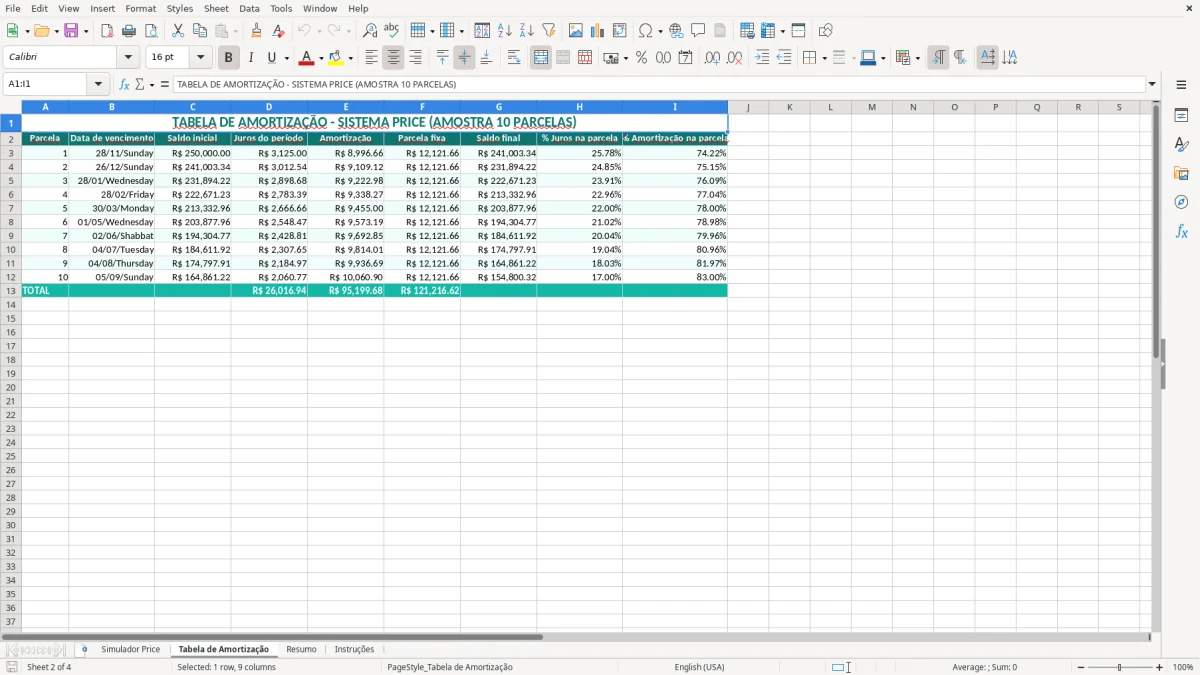Click the Copy icon
The width and height of the screenshot is (1200, 675).
click(200, 31)
